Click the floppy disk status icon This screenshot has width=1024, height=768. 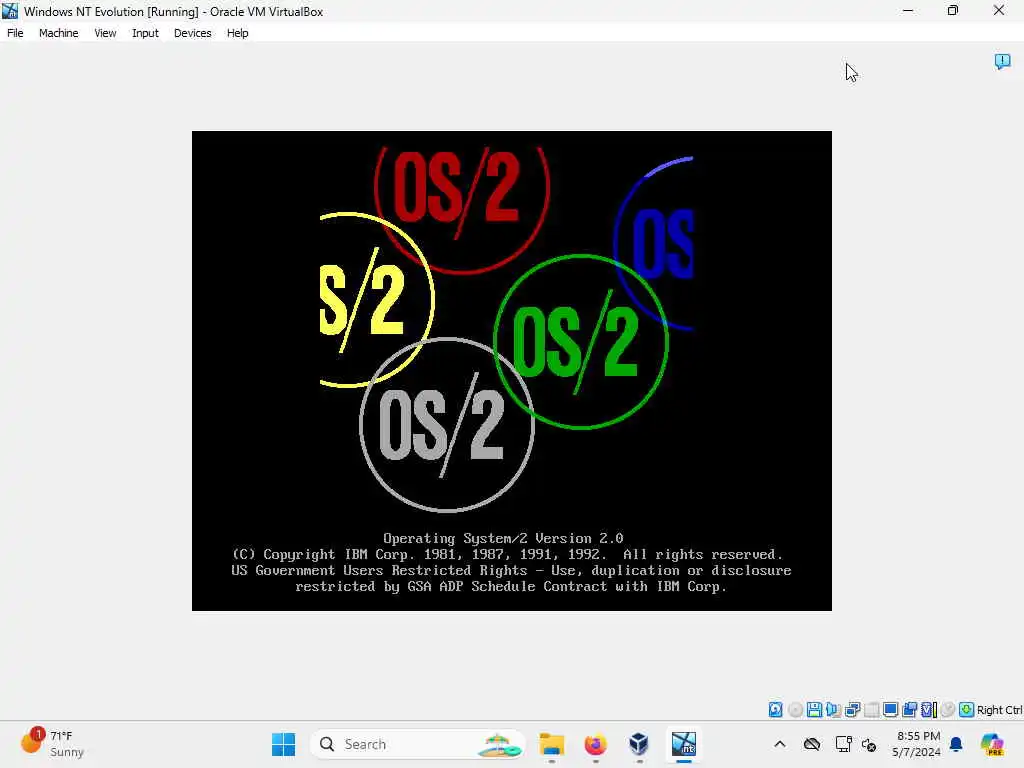[x=814, y=710]
